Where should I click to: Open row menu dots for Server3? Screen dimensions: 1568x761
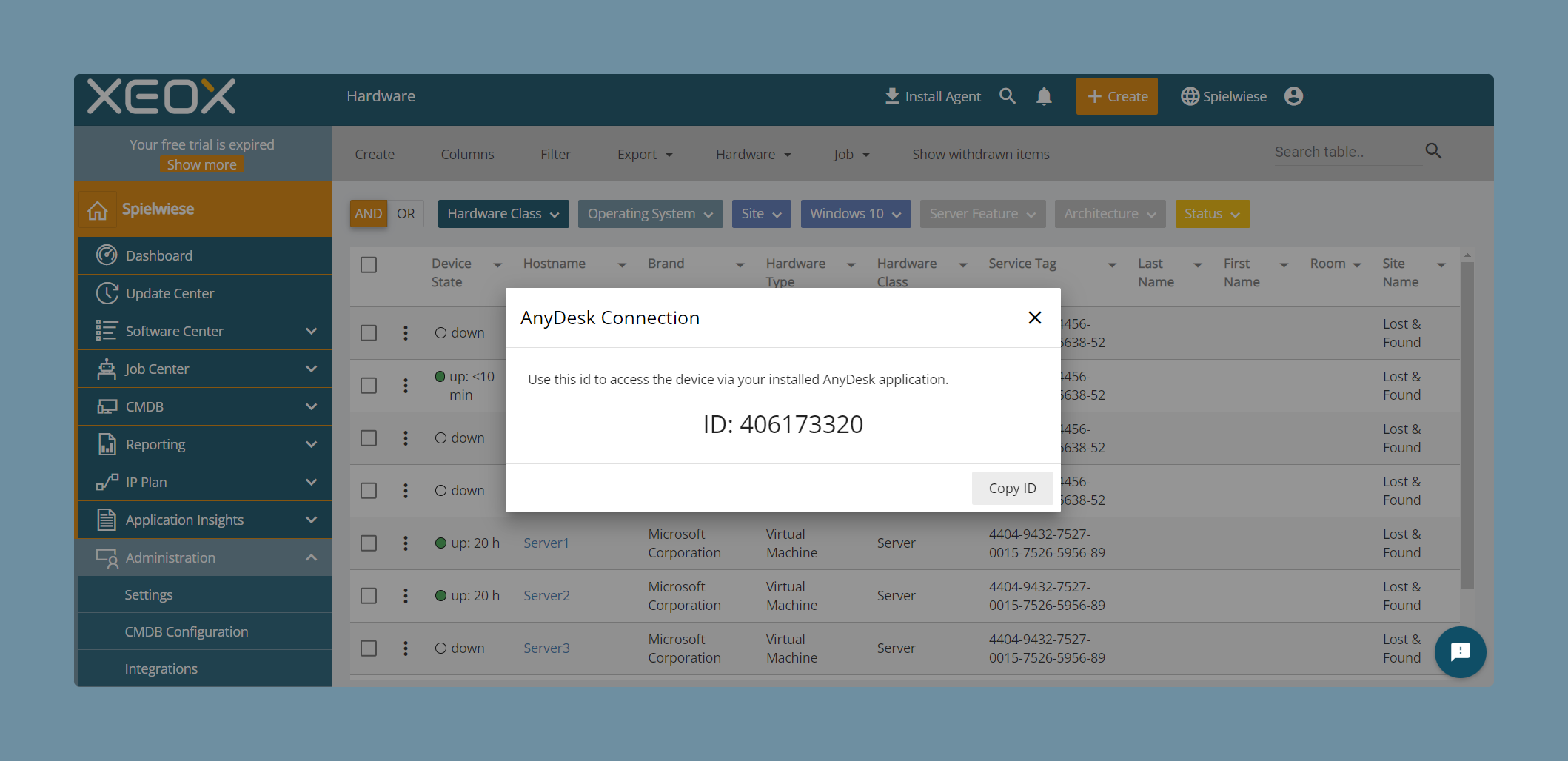pos(405,648)
